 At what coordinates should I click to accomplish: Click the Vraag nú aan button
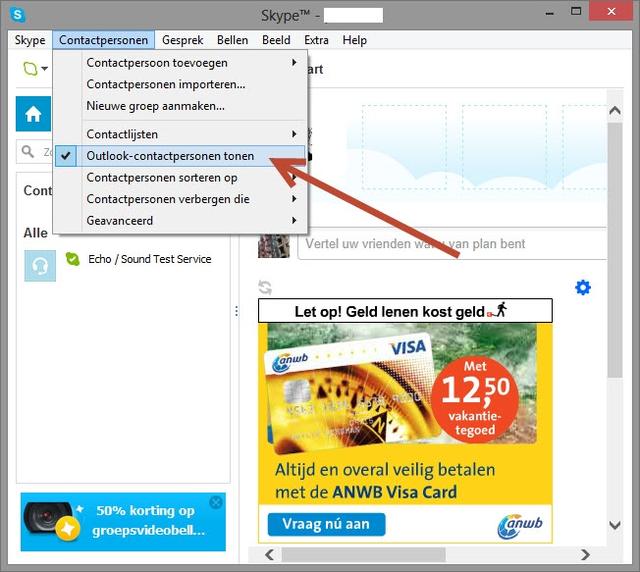pos(326,524)
